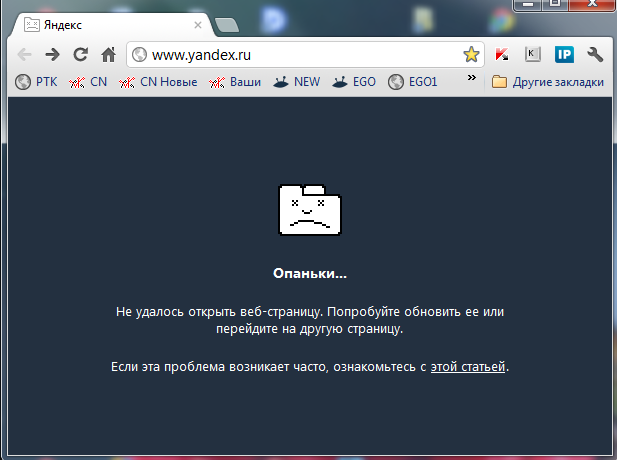The height and width of the screenshot is (460, 617).
Task: Open the Ваши bookmark
Action: click(x=235, y=82)
